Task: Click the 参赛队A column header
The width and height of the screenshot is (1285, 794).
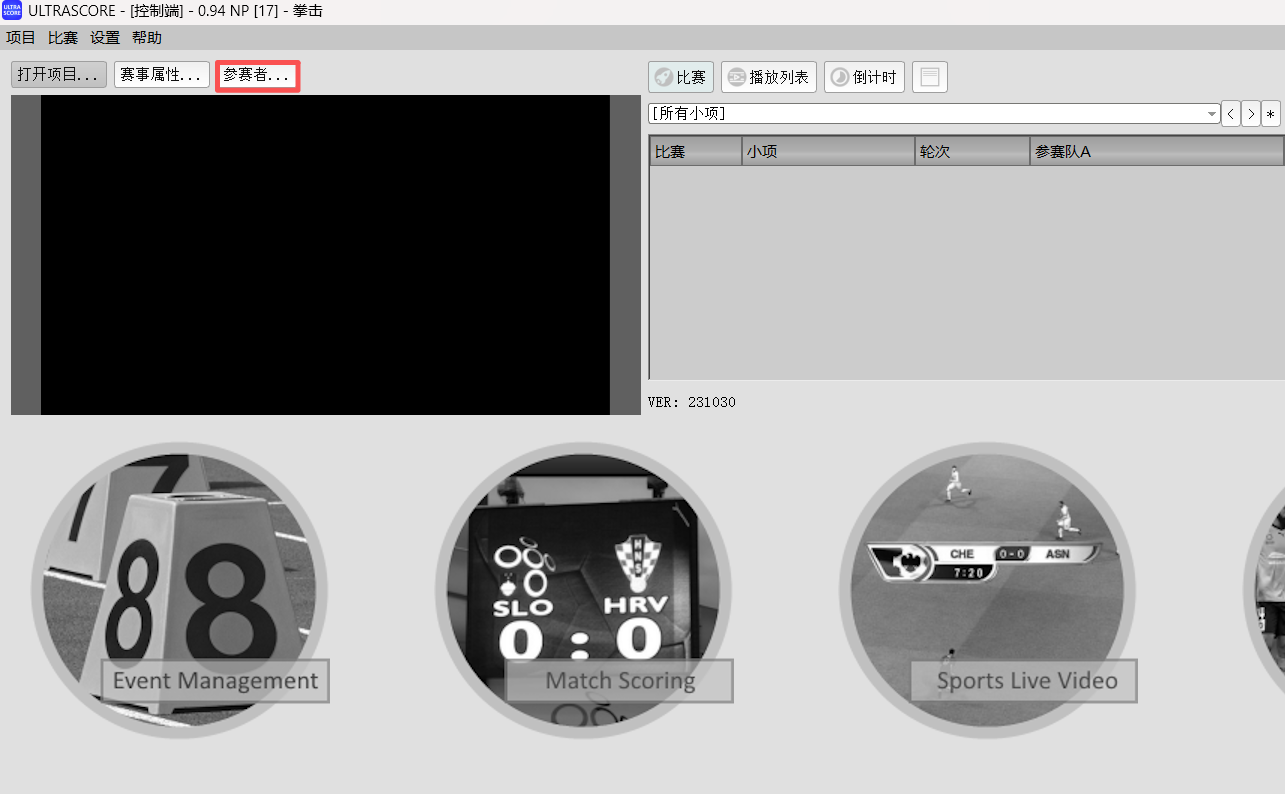Action: click(x=1155, y=151)
